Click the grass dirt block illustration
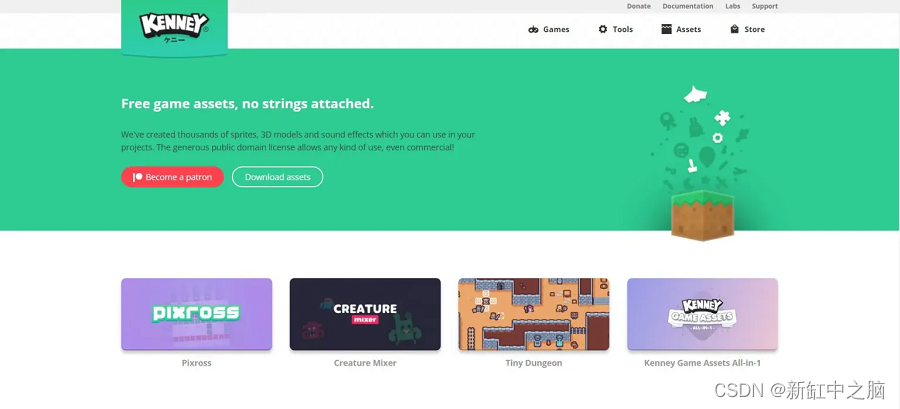This screenshot has height=409, width=900. (x=703, y=216)
